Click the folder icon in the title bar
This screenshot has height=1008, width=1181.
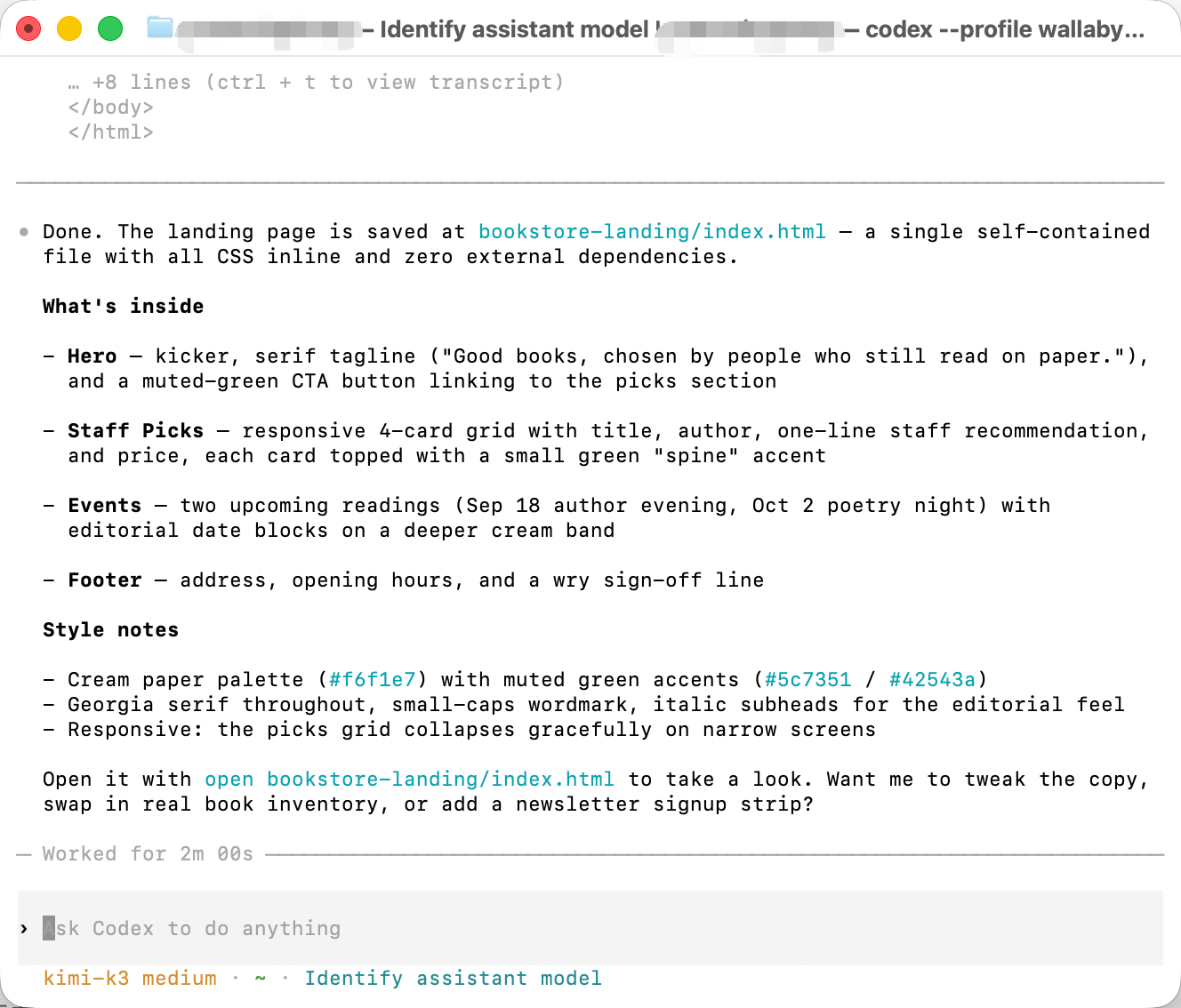(x=160, y=28)
